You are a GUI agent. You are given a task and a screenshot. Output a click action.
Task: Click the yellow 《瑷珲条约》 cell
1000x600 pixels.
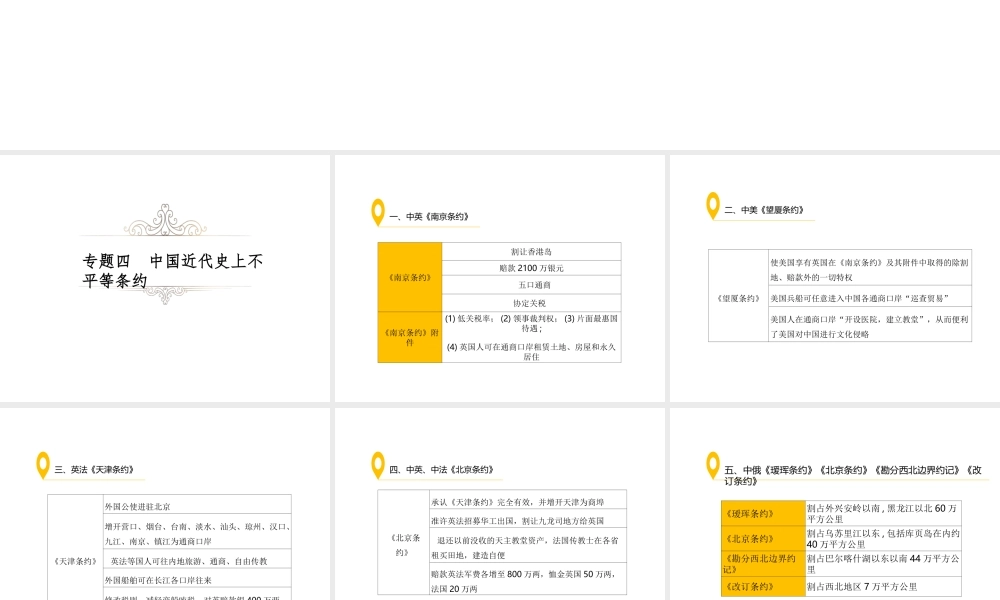click(763, 513)
